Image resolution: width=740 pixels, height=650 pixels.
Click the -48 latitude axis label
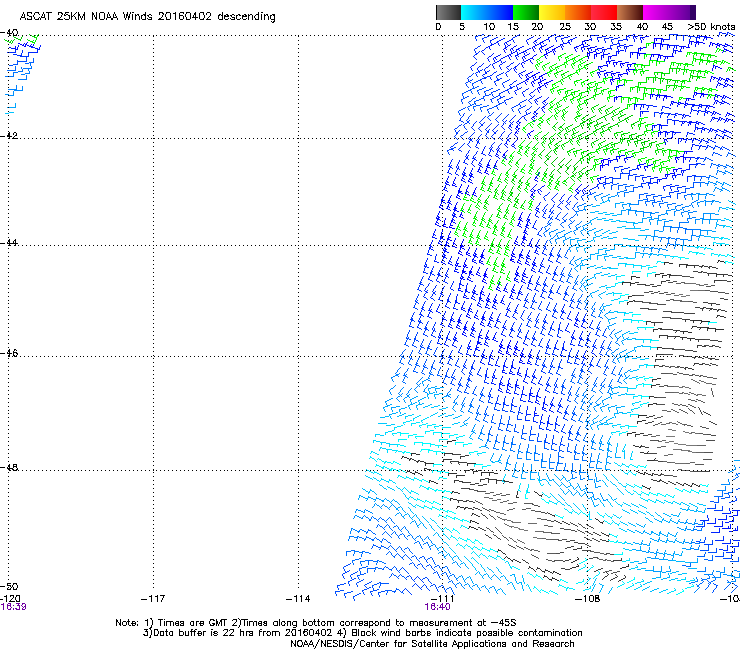click(x=9, y=467)
